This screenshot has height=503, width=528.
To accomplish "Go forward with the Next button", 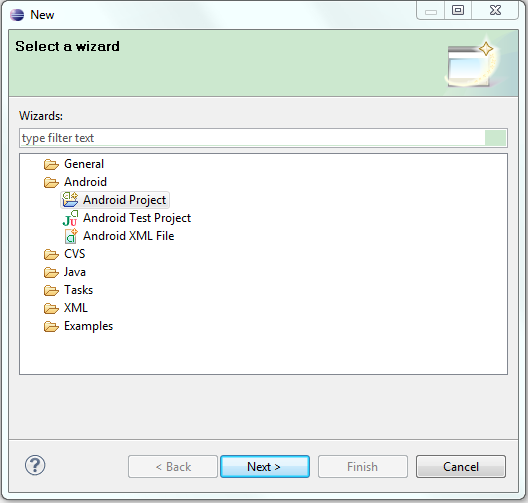I will point(265,467).
